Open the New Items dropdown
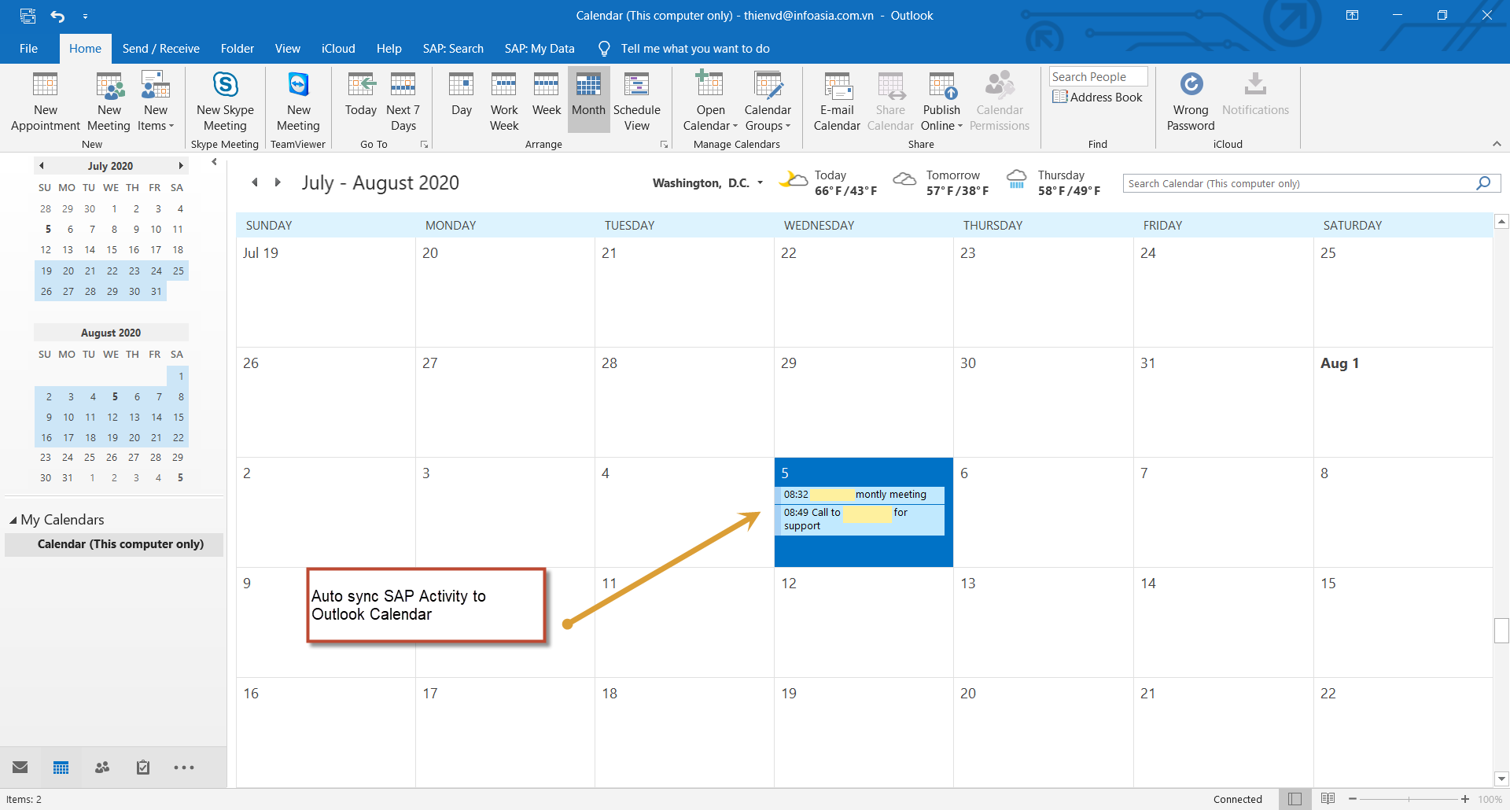 pyautogui.click(x=155, y=102)
